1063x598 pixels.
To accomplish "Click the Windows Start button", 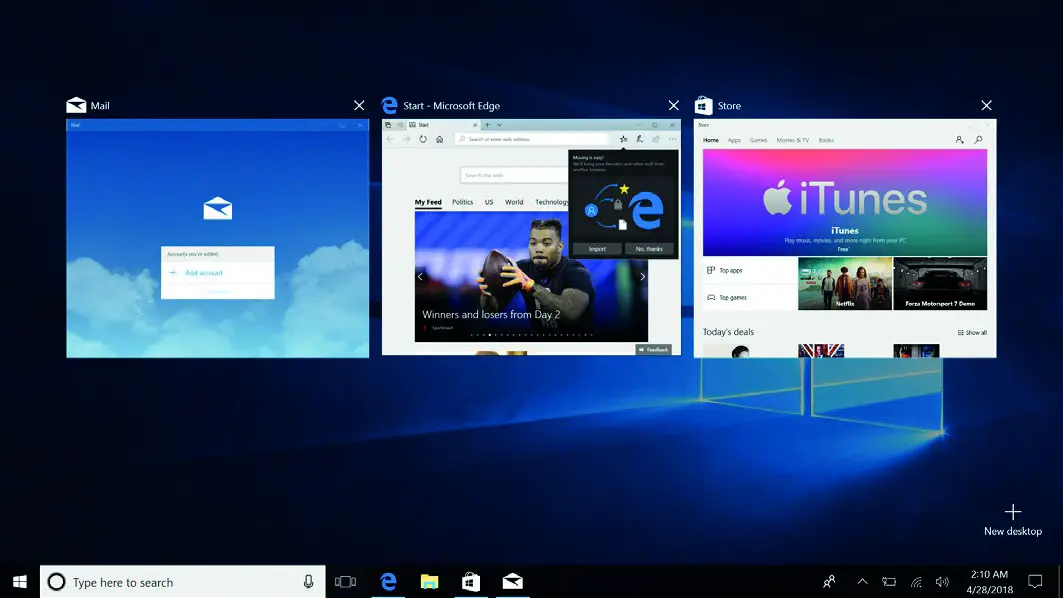I will click(19, 582).
